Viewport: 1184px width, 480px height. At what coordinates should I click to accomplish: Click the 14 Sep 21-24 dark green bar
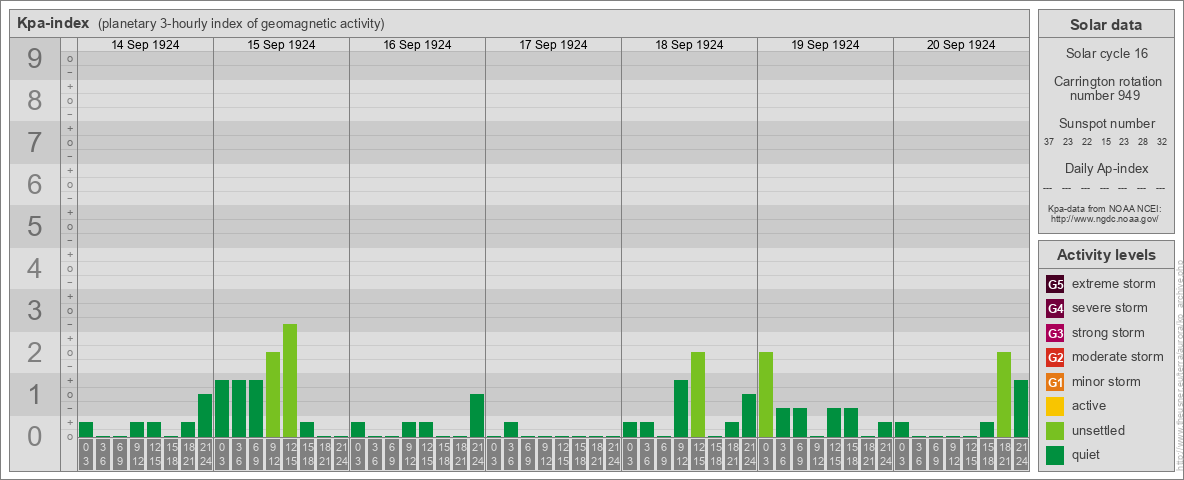point(205,416)
